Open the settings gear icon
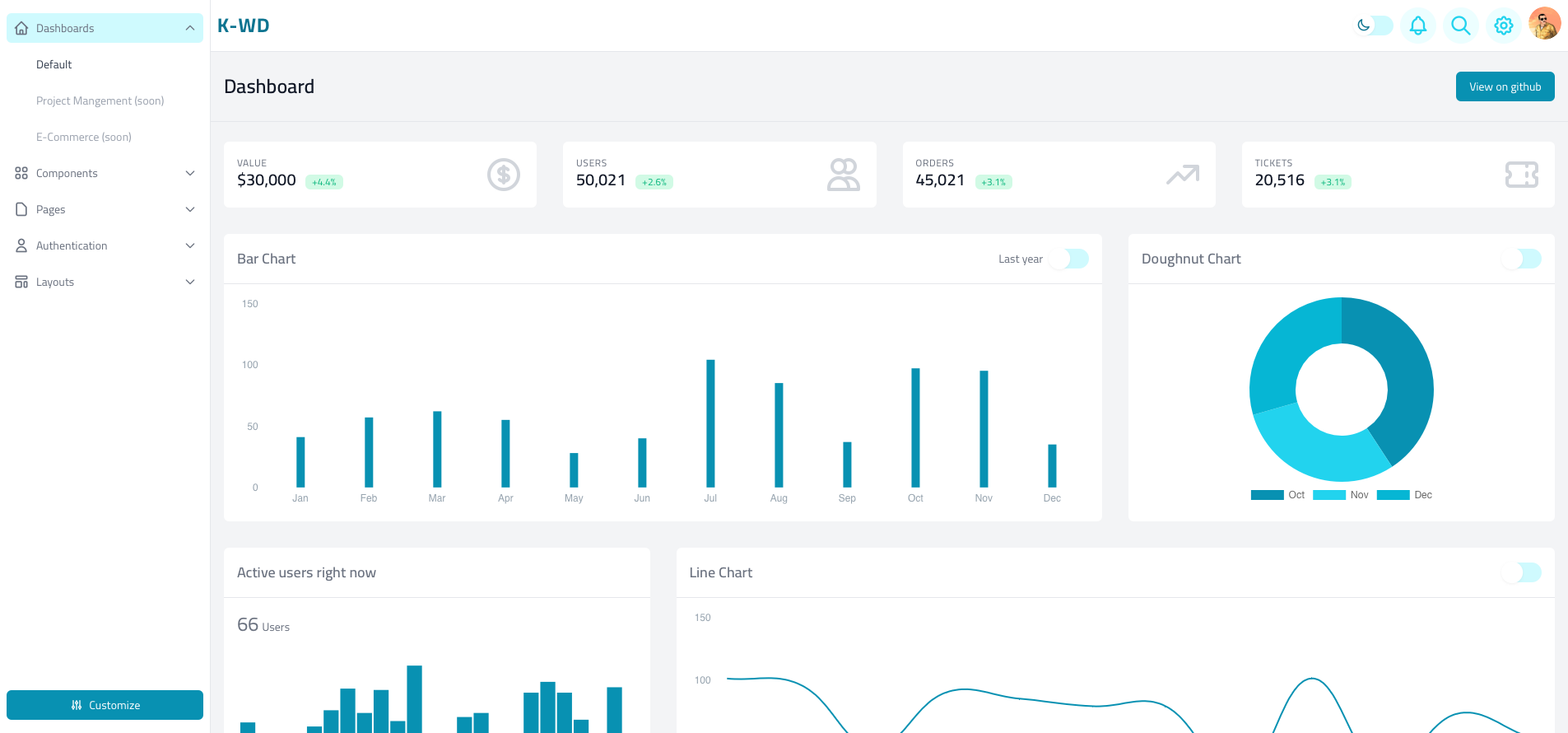This screenshot has height=733, width=1568. [x=1503, y=26]
